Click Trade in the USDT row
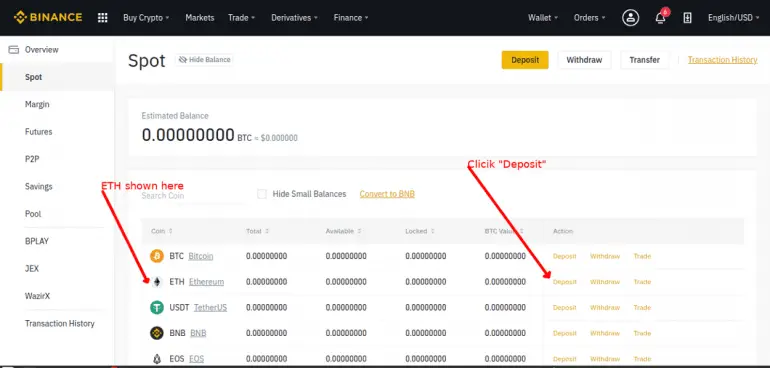770x368 pixels. tap(642, 308)
